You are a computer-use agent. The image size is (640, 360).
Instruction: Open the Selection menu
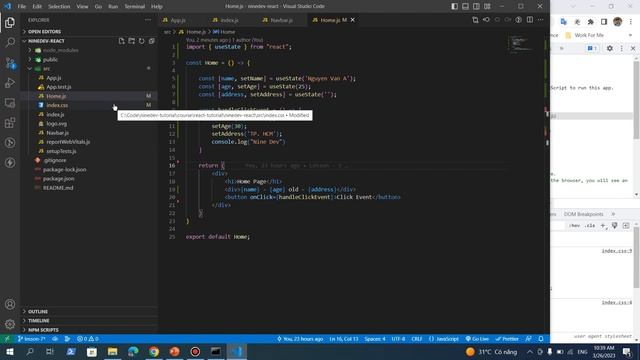[59, 6]
